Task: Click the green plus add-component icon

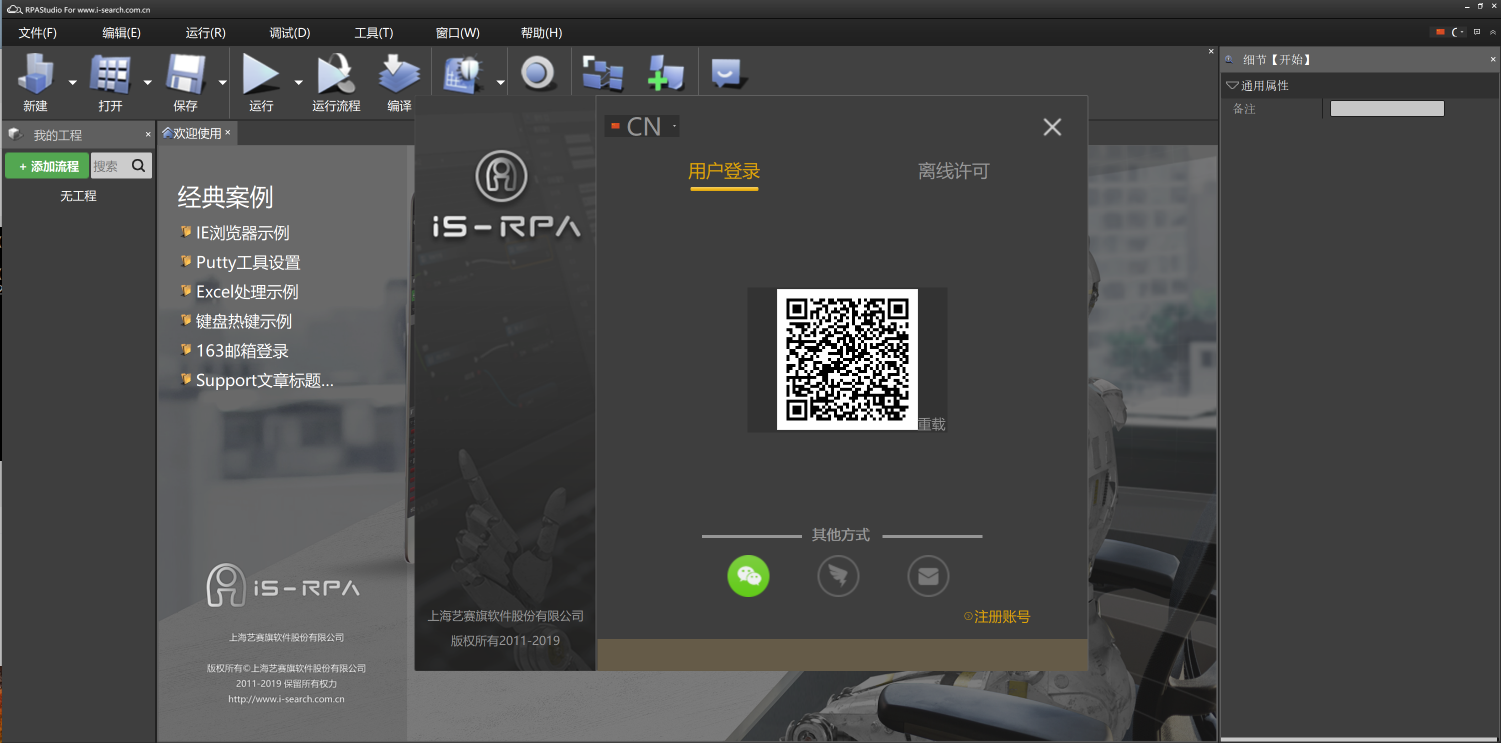Action: 664,72
